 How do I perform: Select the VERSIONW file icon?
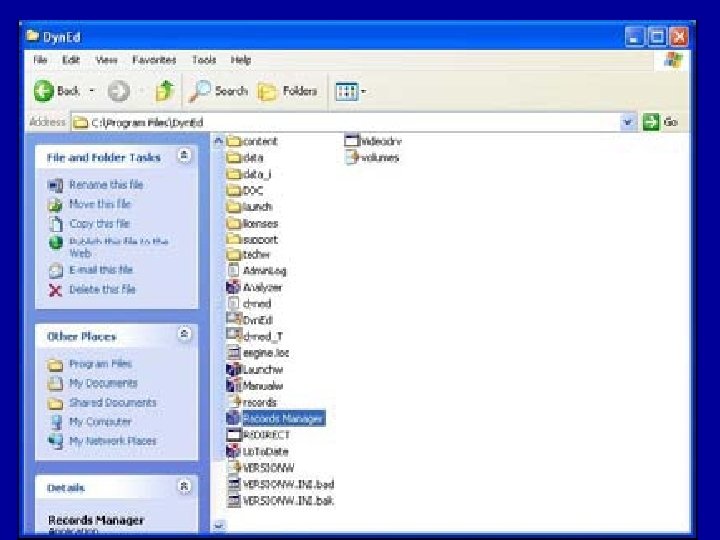click(x=235, y=467)
